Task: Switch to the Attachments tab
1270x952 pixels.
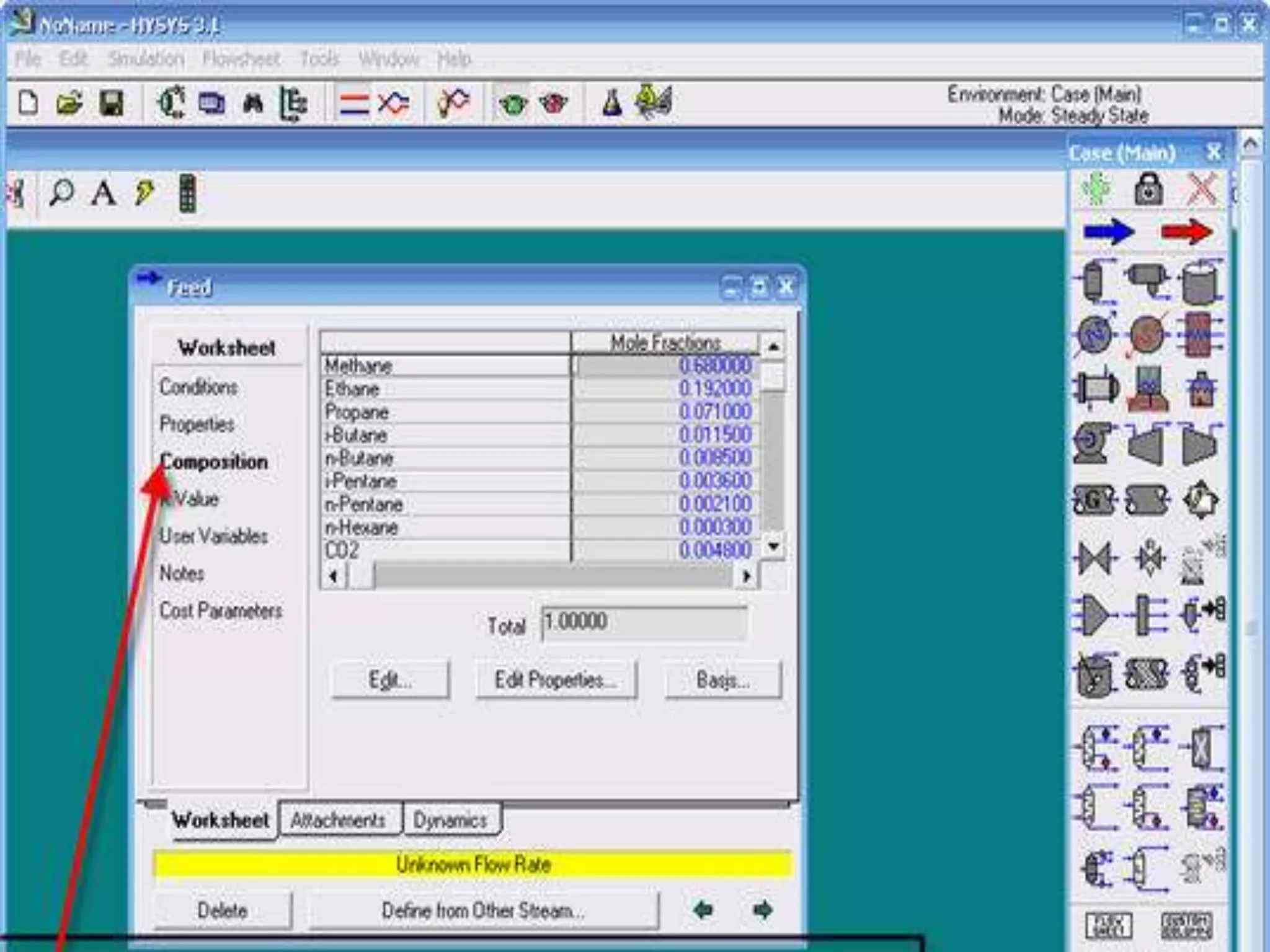Action: tap(339, 820)
